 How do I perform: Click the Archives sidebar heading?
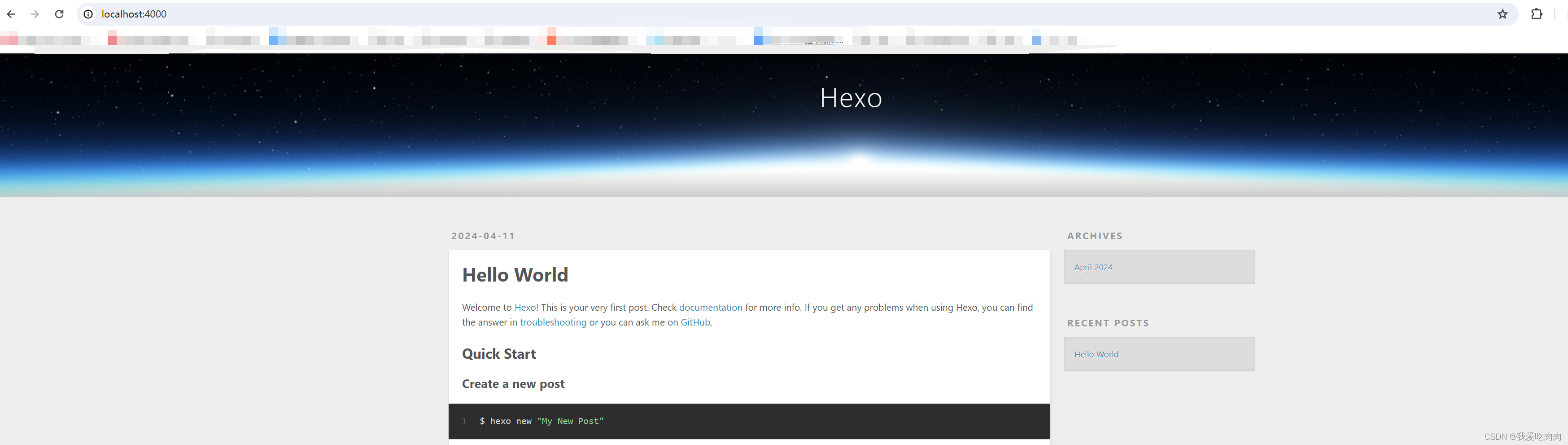pyautogui.click(x=1094, y=236)
